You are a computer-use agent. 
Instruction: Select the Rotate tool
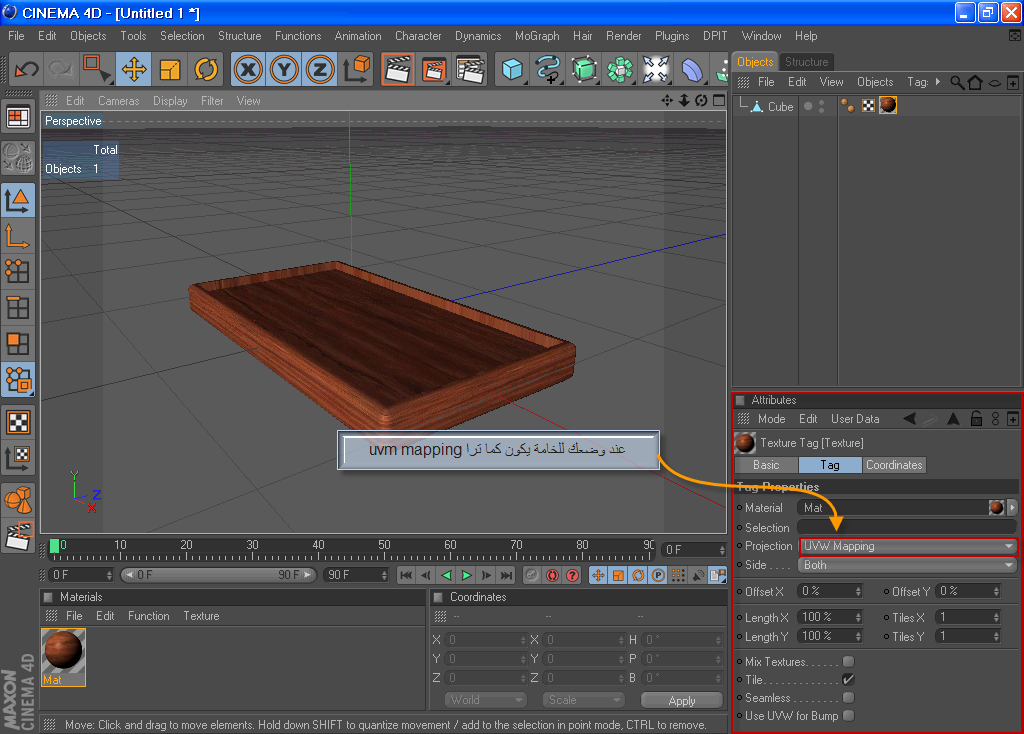[206, 69]
